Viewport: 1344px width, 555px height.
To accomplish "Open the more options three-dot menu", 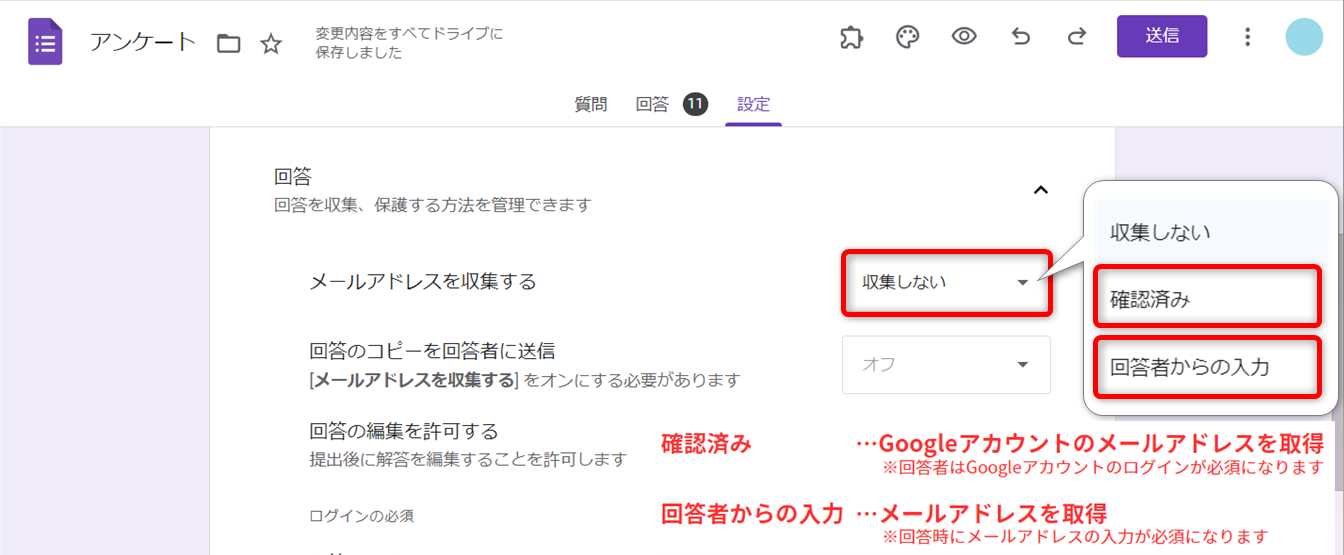I will pos(1247,37).
